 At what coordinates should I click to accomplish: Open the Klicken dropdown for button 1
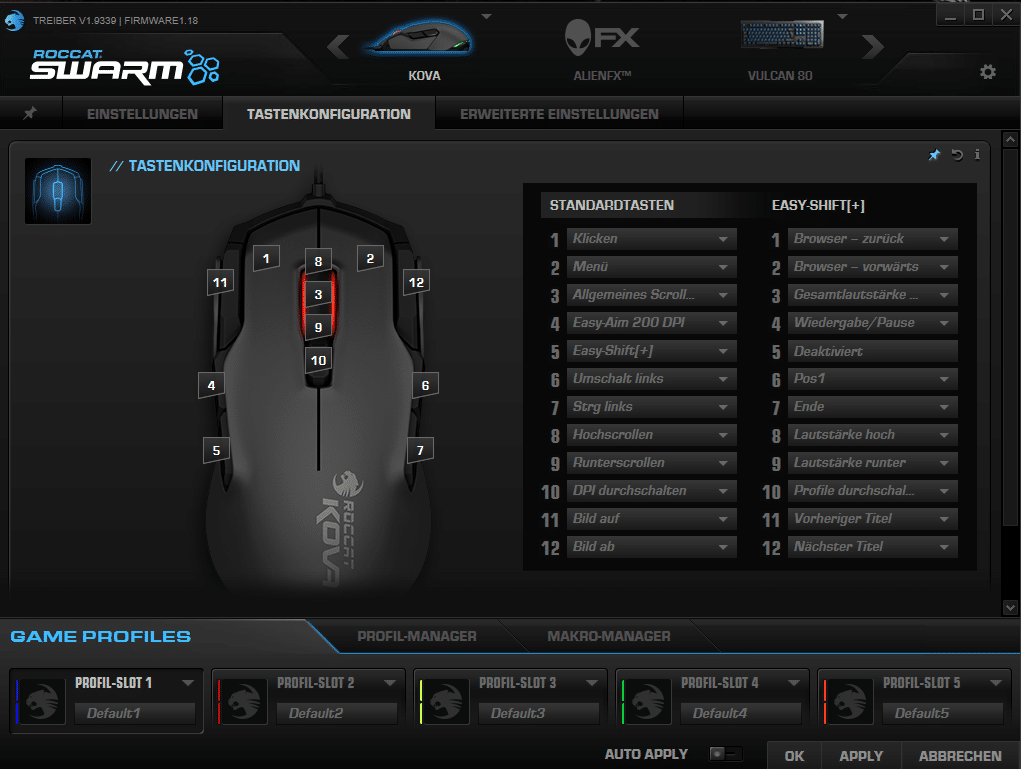722,239
